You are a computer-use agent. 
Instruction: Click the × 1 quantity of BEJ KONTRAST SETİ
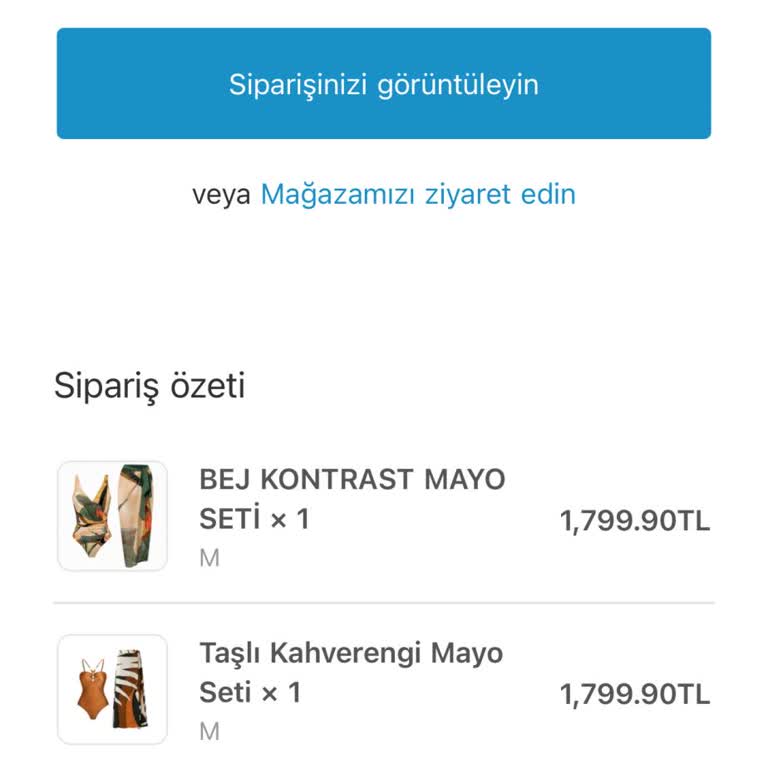[286, 519]
